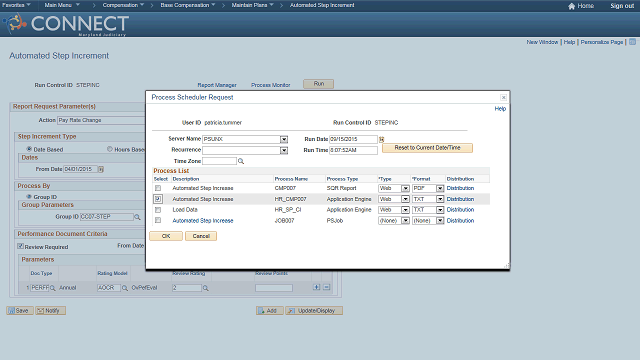Viewport: 640px width, 360px height.
Task: Open Type dropdown for JOB007 row
Action: (405, 220)
